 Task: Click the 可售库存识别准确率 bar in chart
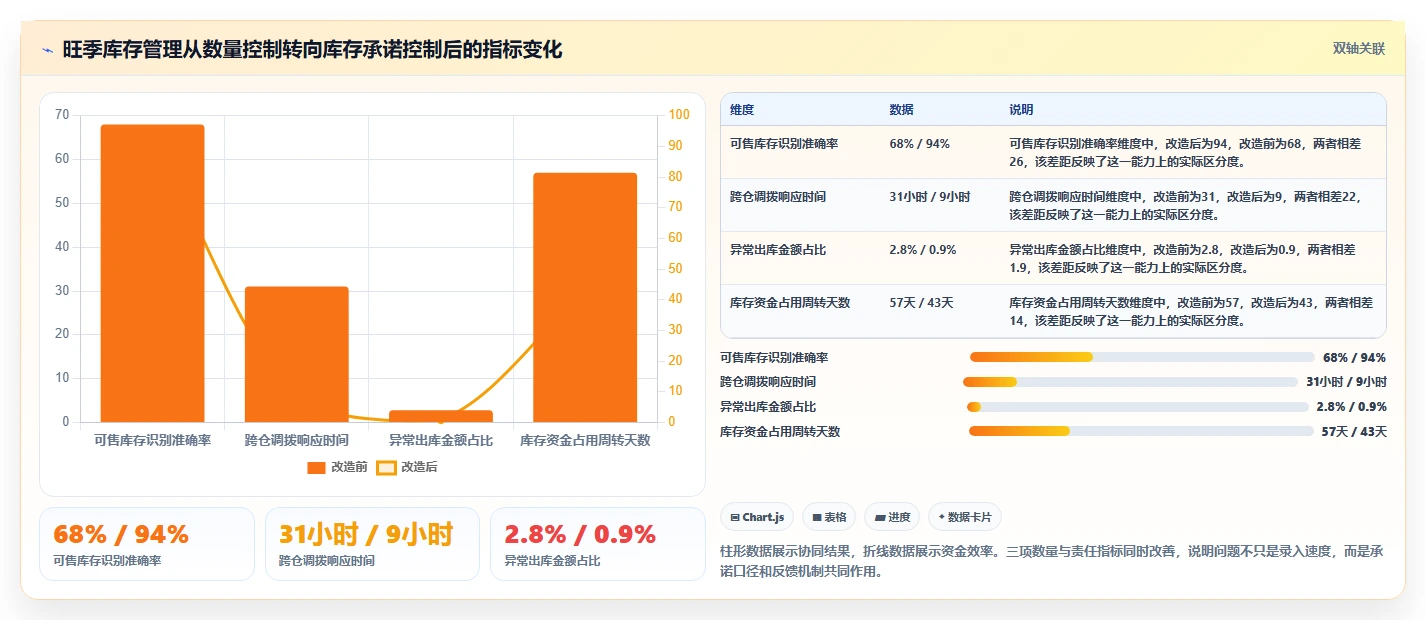(x=152, y=273)
